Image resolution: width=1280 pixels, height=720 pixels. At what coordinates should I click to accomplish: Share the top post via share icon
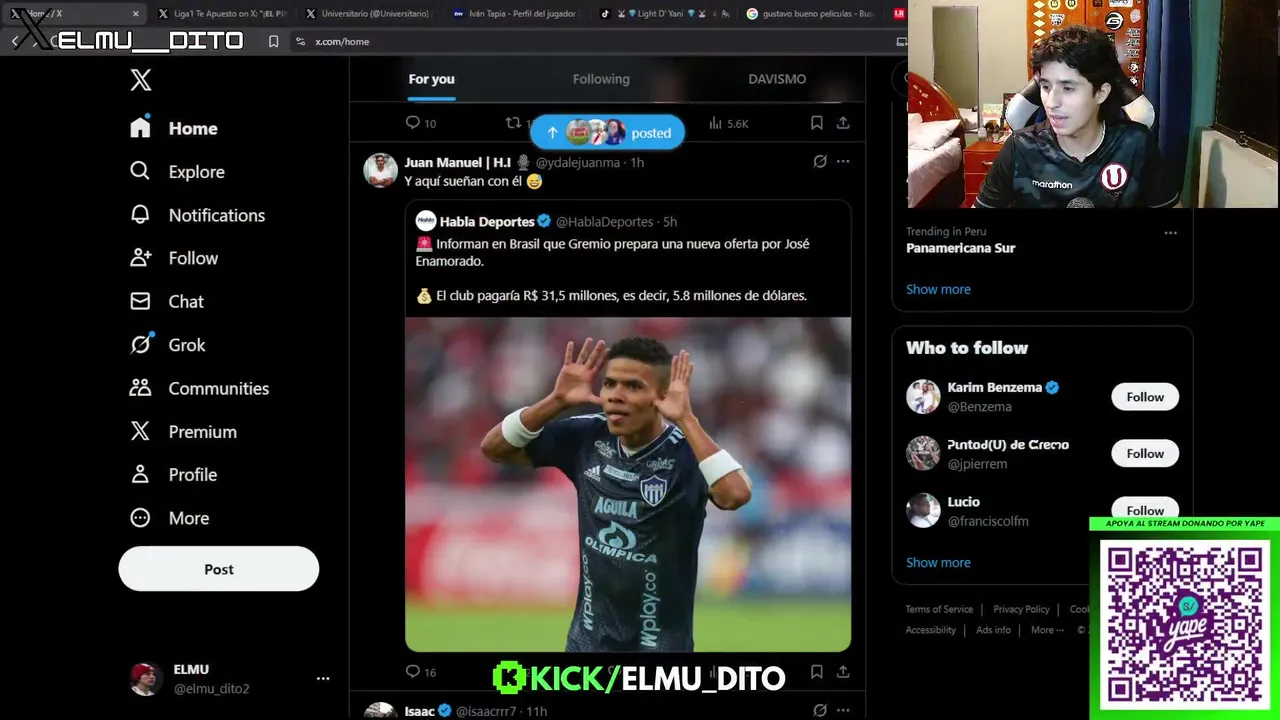[843, 123]
